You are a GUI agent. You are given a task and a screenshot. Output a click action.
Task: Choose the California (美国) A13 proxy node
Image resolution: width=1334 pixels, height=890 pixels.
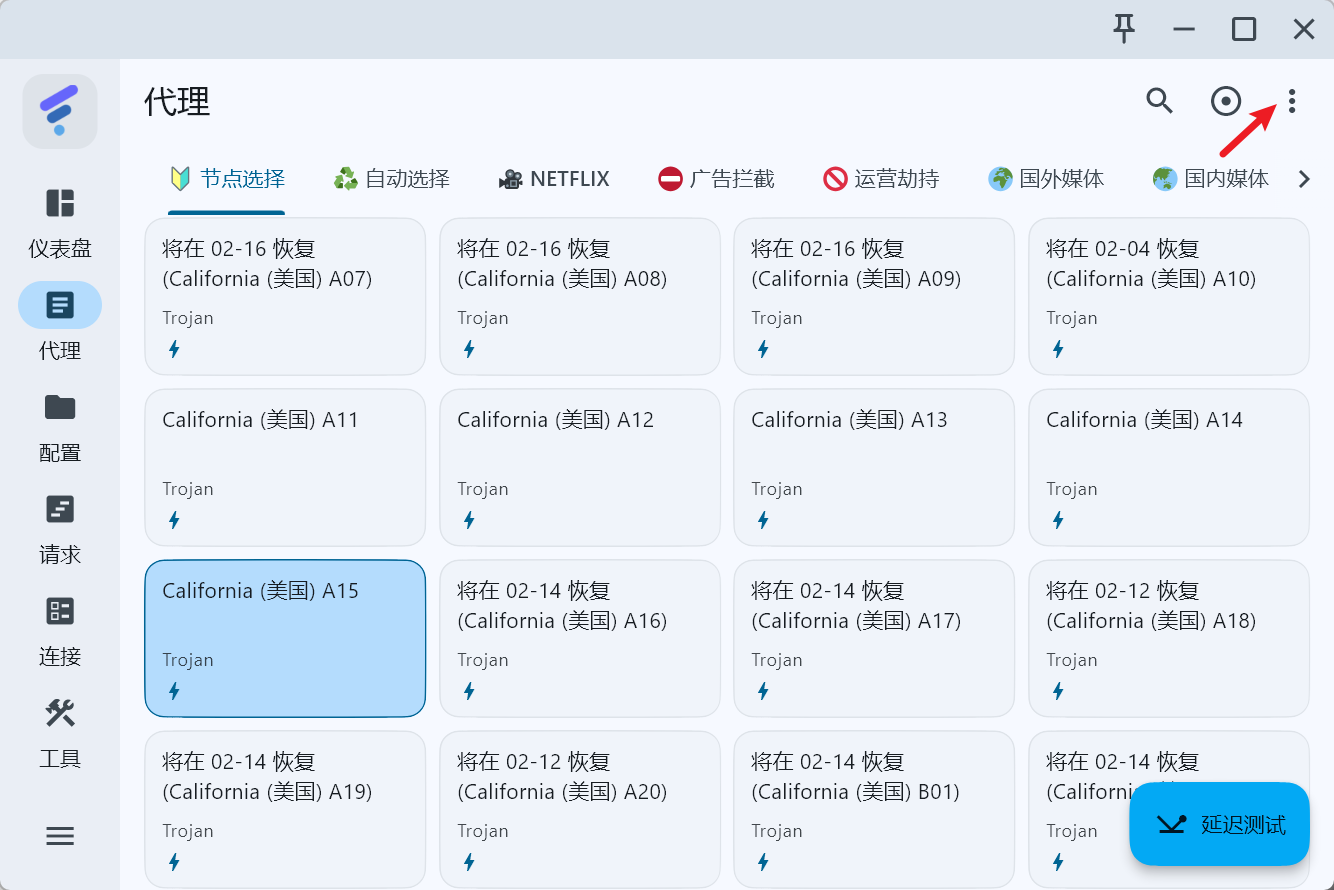pos(874,467)
